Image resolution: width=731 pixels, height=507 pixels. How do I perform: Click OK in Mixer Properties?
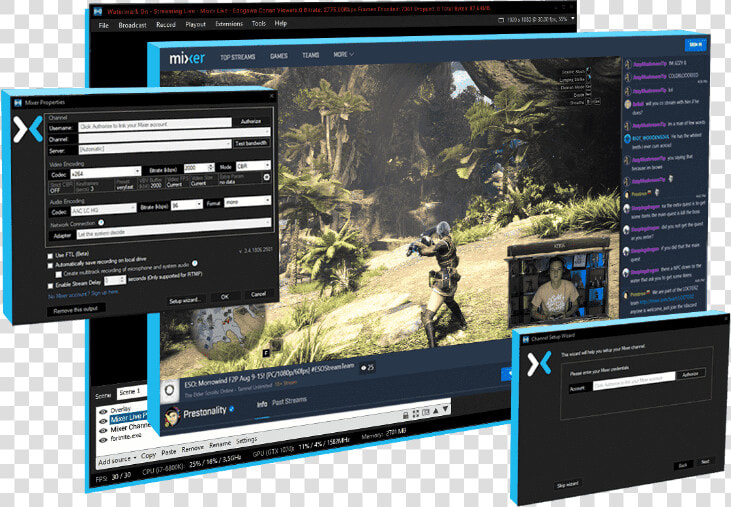tap(225, 297)
